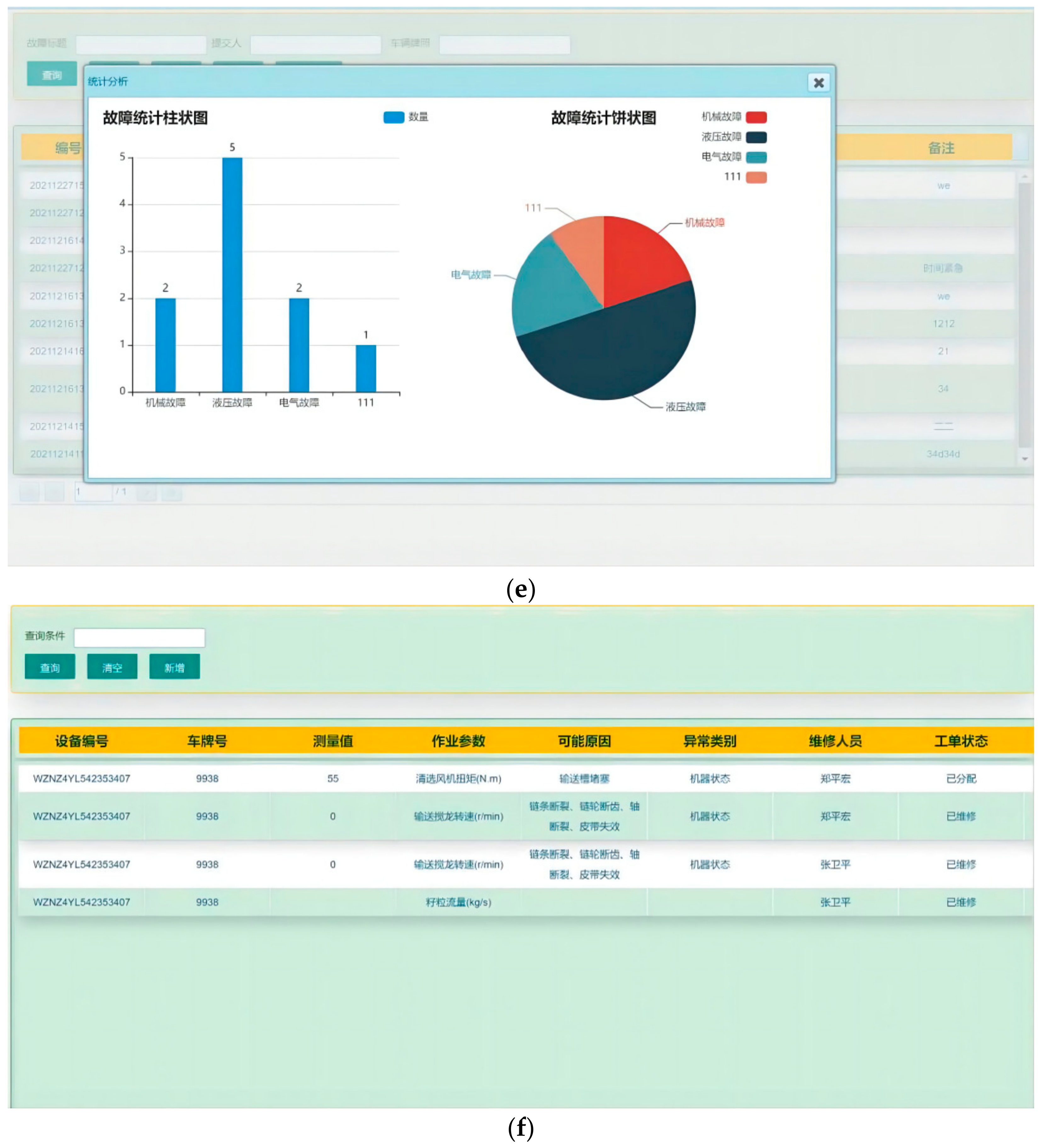Image resolution: width=1044 pixels, height=1148 pixels.
Task: Close the 统计分析 dialog
Action: 819,83
